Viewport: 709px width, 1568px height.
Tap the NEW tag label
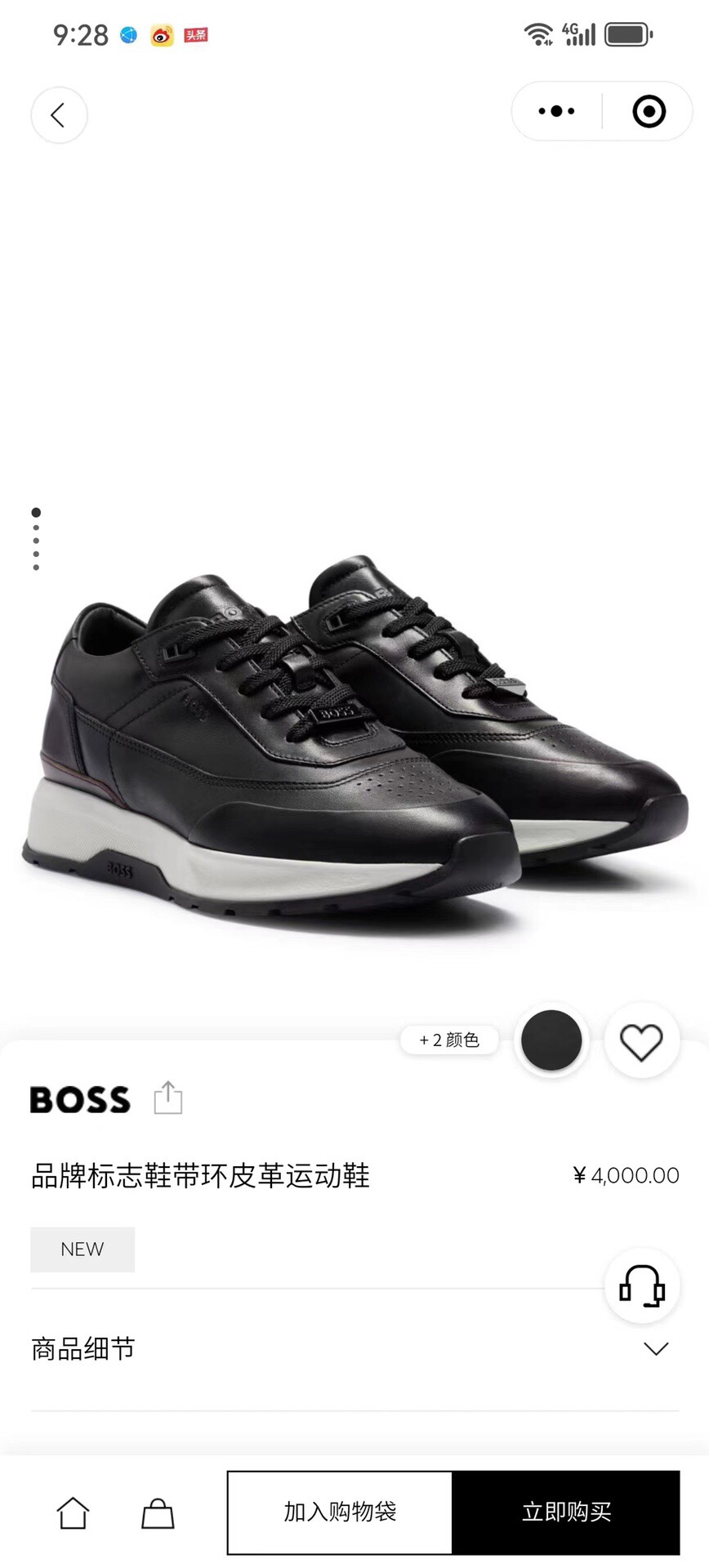(x=82, y=1249)
